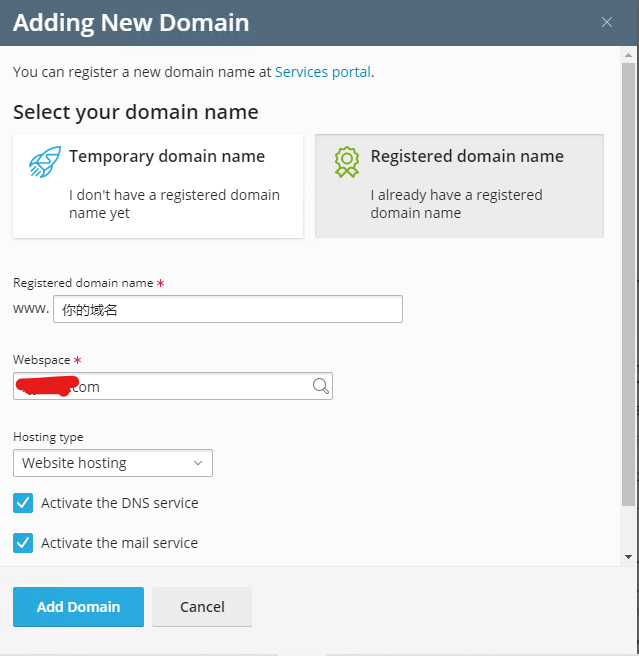
Task: Uncheck the Activate the mail service checkbox
Action: click(23, 543)
